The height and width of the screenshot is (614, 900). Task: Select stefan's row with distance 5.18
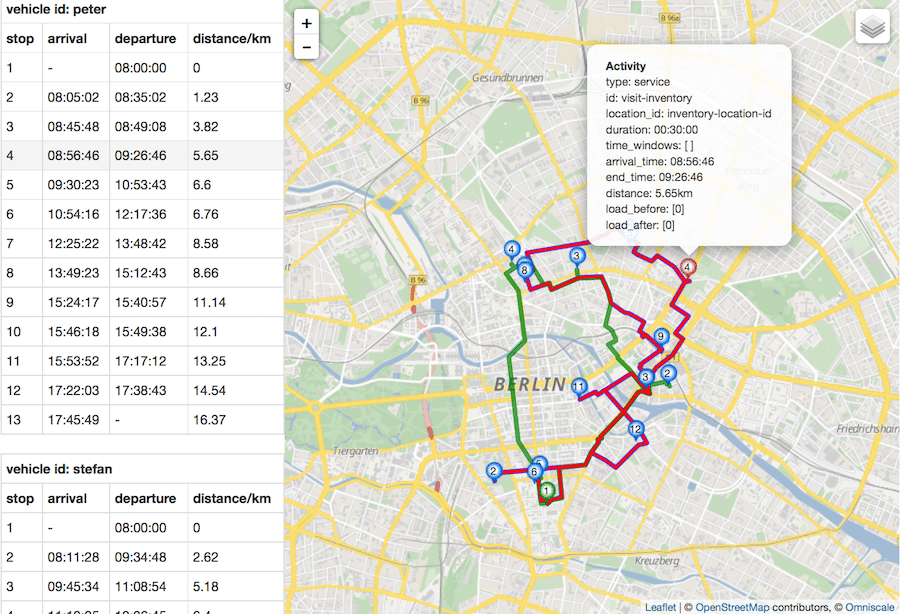(141, 586)
